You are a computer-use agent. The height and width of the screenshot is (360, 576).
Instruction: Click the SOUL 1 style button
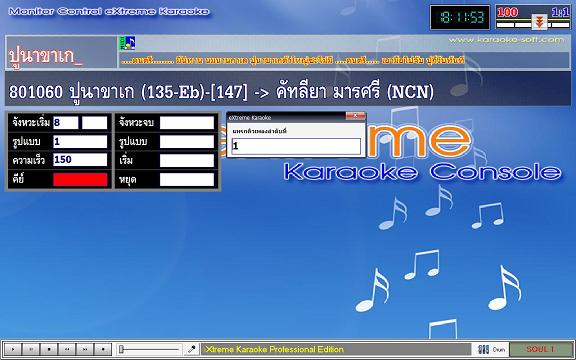point(540,349)
